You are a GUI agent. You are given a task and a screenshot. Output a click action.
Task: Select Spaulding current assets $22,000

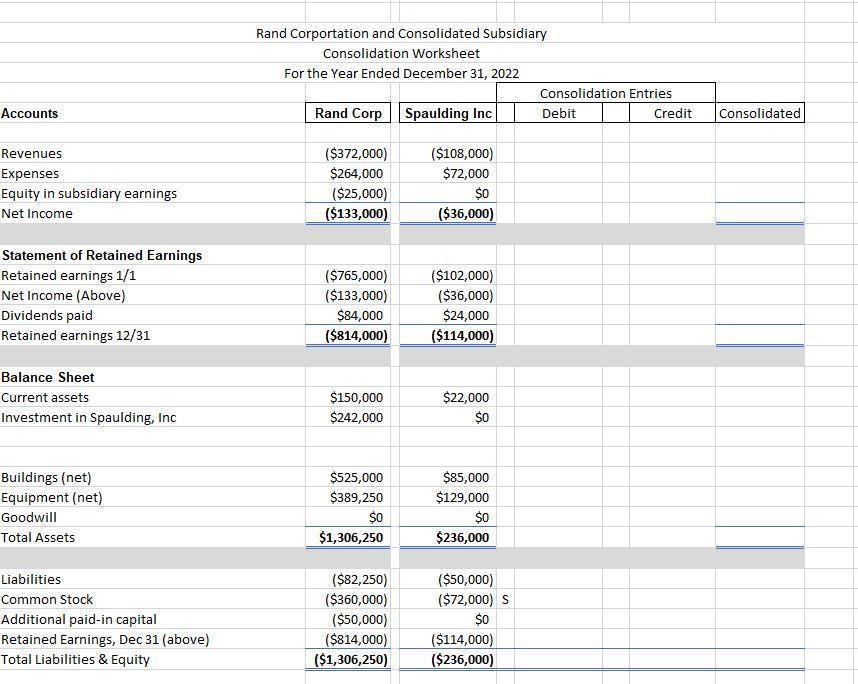tap(466, 398)
